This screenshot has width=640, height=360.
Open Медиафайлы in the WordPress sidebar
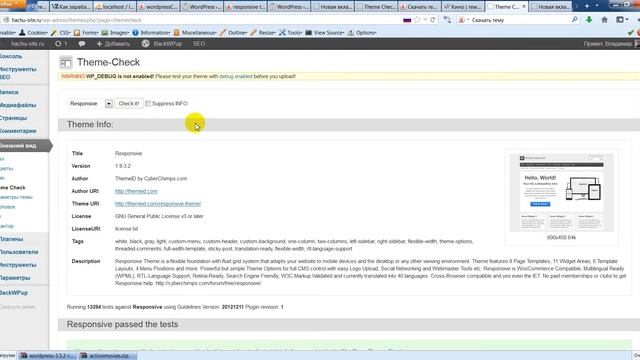pos(18,105)
